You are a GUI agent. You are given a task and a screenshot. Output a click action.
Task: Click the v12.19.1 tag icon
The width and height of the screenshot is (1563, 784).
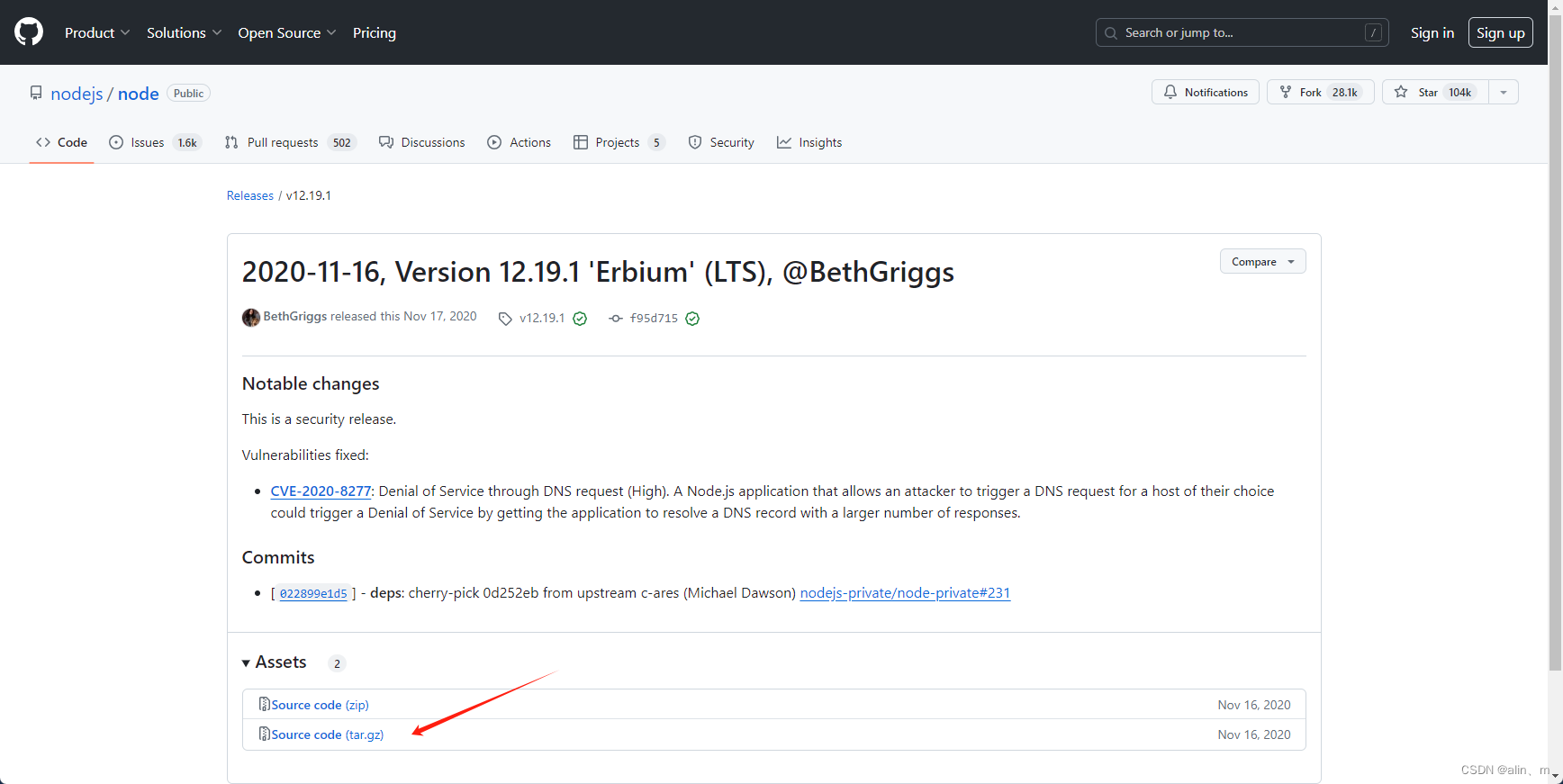point(505,319)
